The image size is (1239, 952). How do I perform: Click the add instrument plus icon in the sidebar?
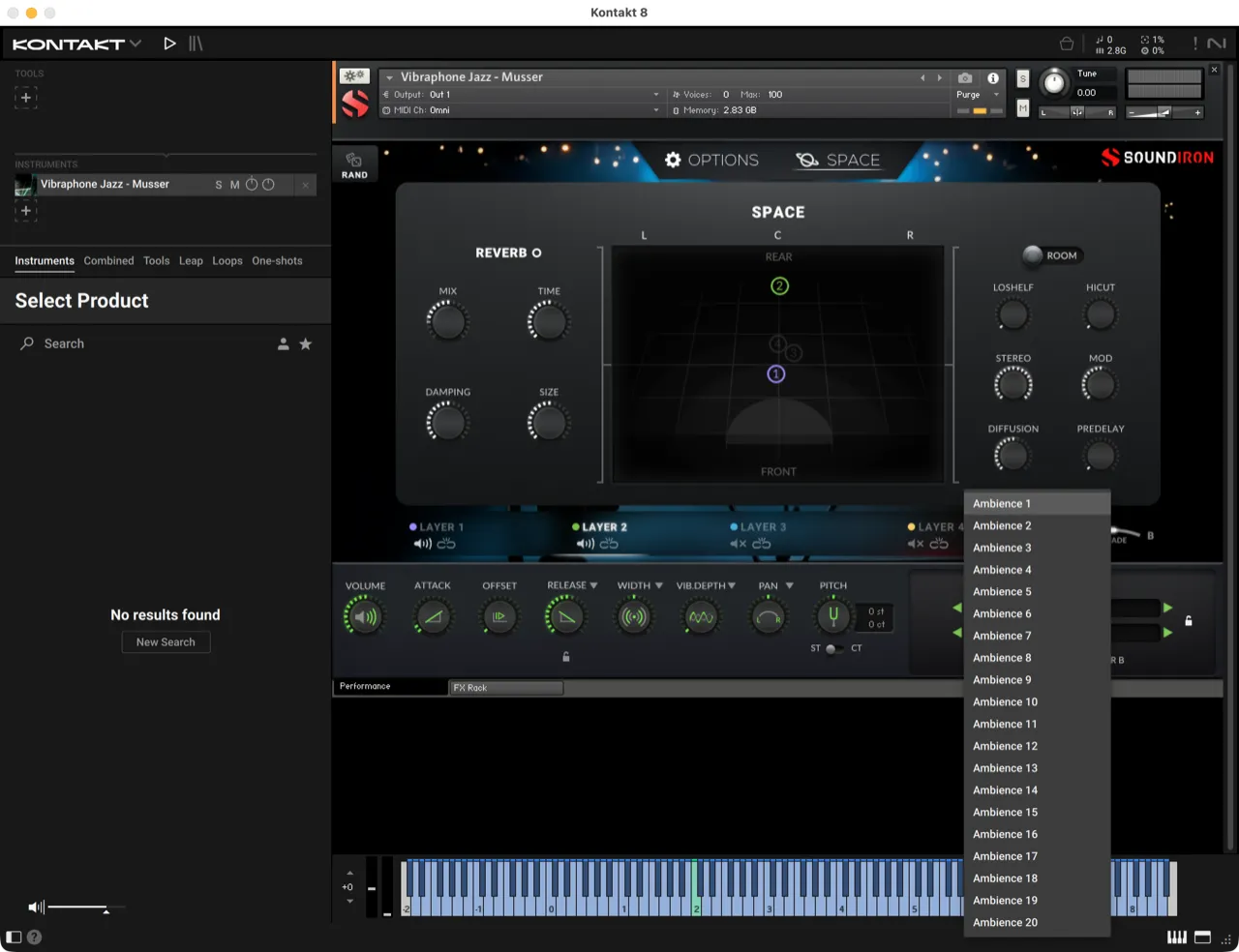point(25,210)
